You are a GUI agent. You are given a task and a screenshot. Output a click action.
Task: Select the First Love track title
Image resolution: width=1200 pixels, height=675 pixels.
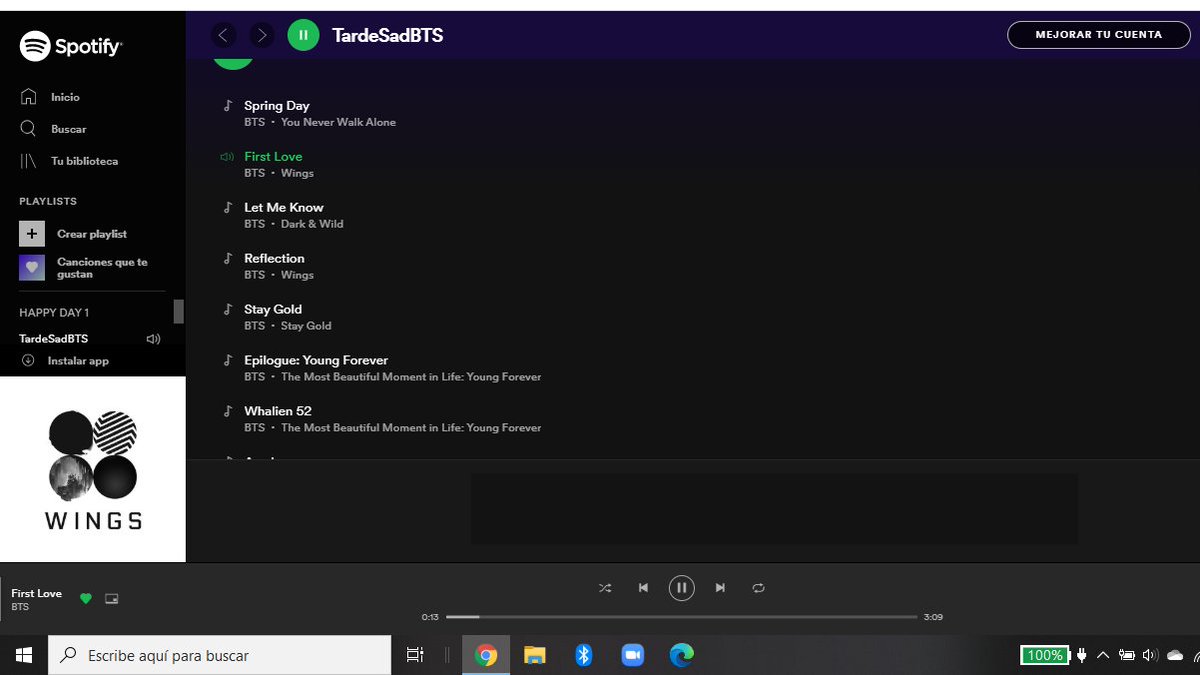coord(273,157)
